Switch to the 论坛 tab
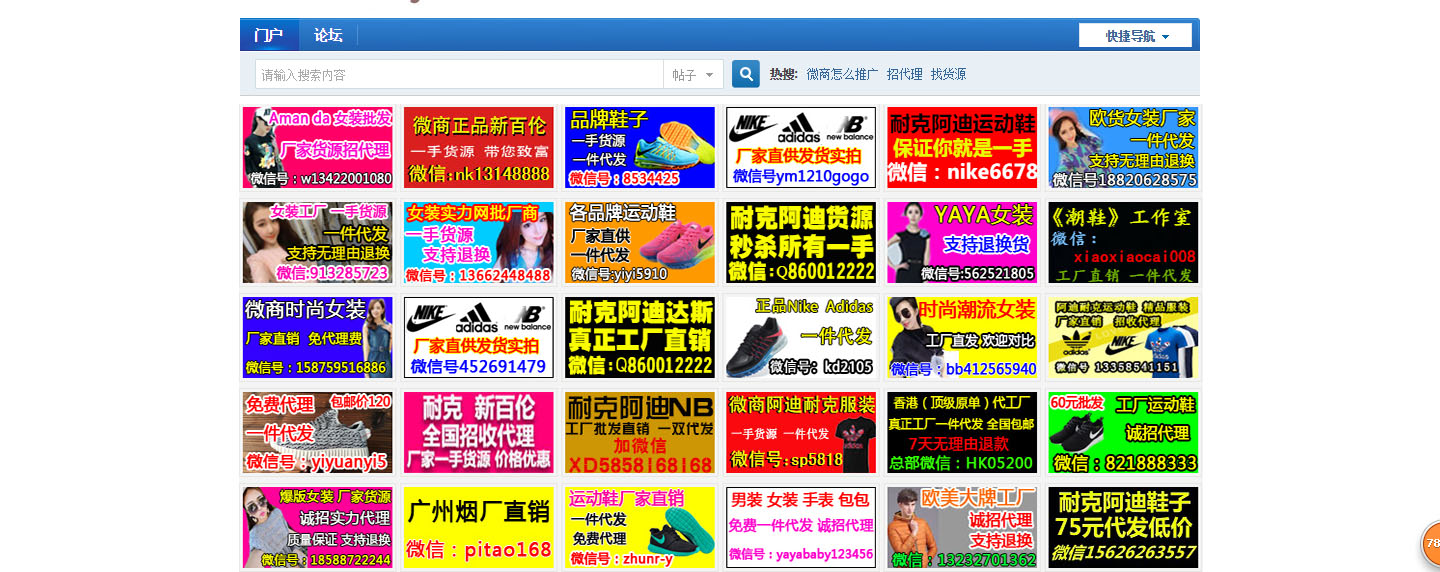Image resolution: width=1440 pixels, height=572 pixels. click(328, 36)
